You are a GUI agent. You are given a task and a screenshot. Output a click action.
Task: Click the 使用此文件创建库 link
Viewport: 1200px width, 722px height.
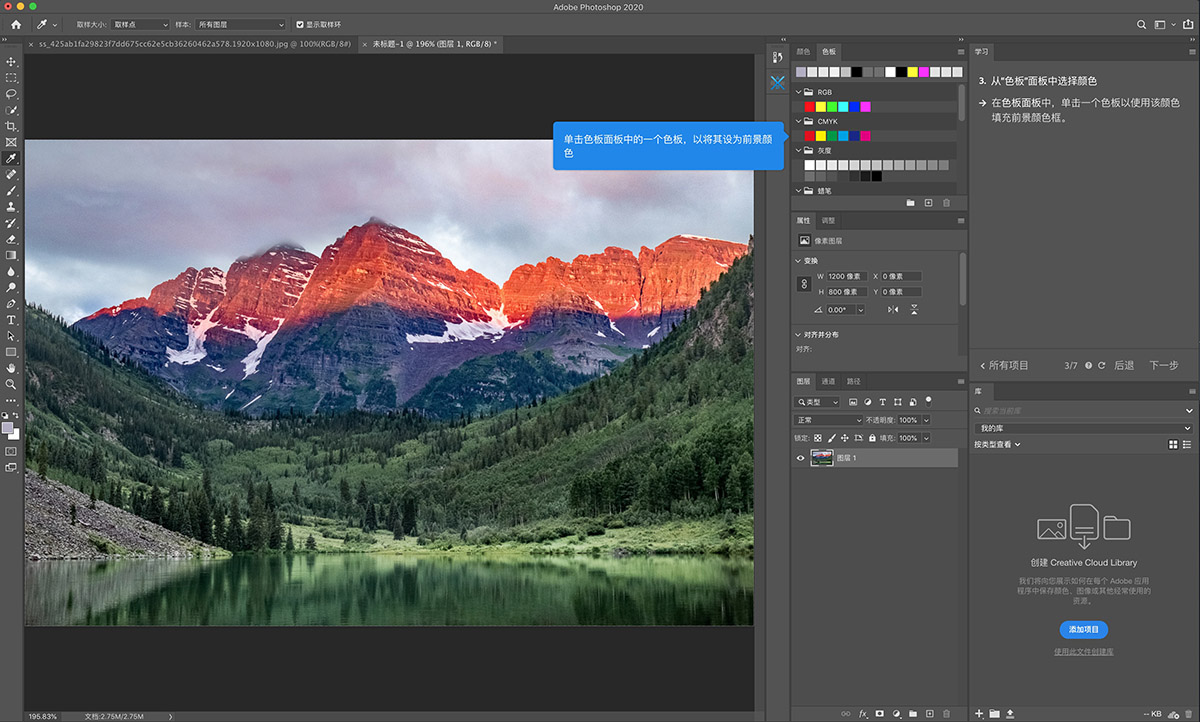click(x=1084, y=652)
